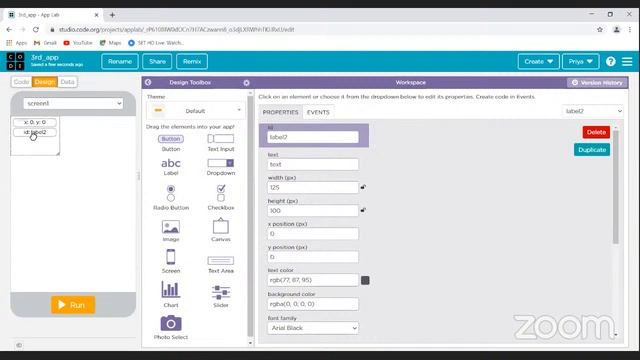Open the Gmail bookmark
Screen dimensions: 640x360
45,43
